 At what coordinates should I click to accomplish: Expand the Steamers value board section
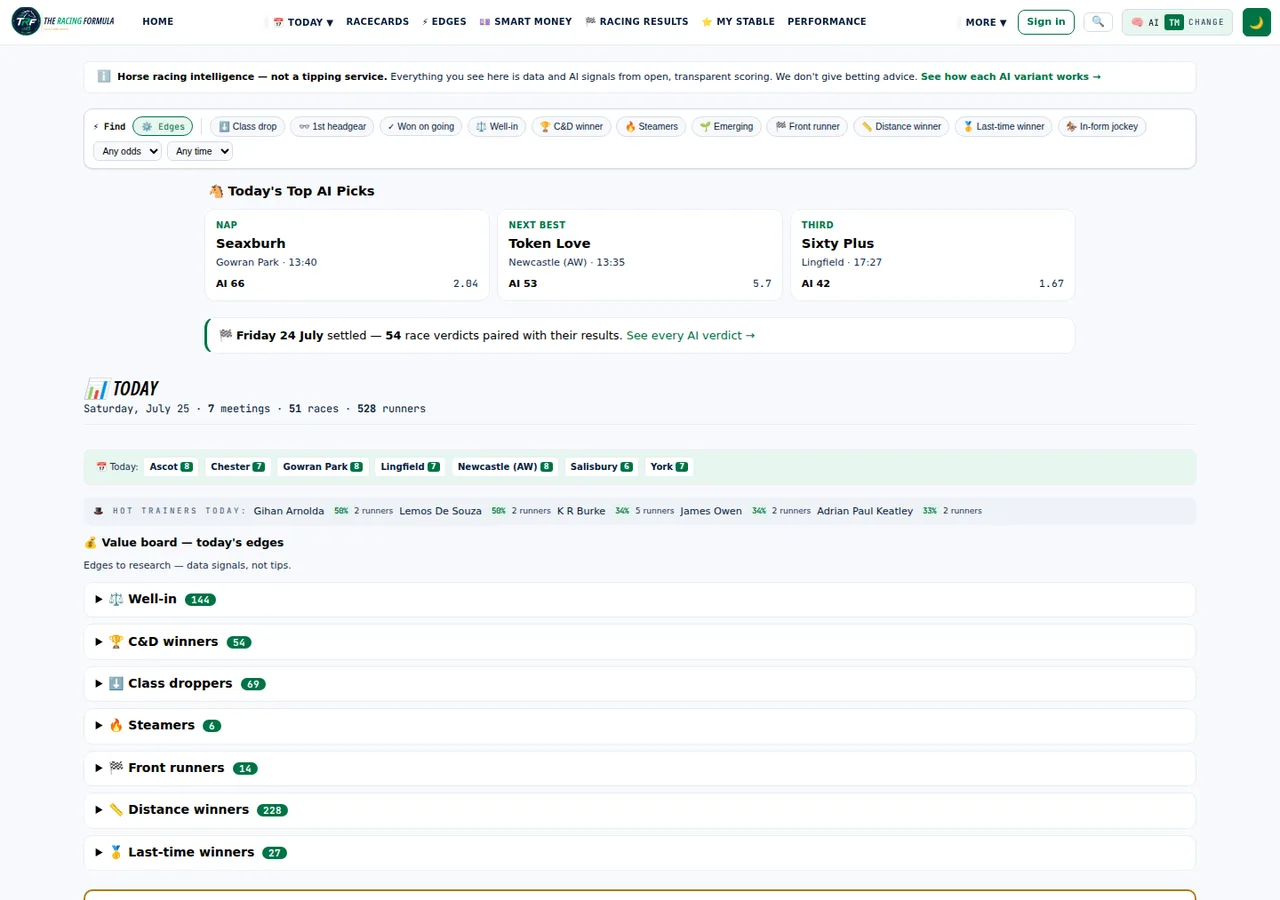pos(640,726)
